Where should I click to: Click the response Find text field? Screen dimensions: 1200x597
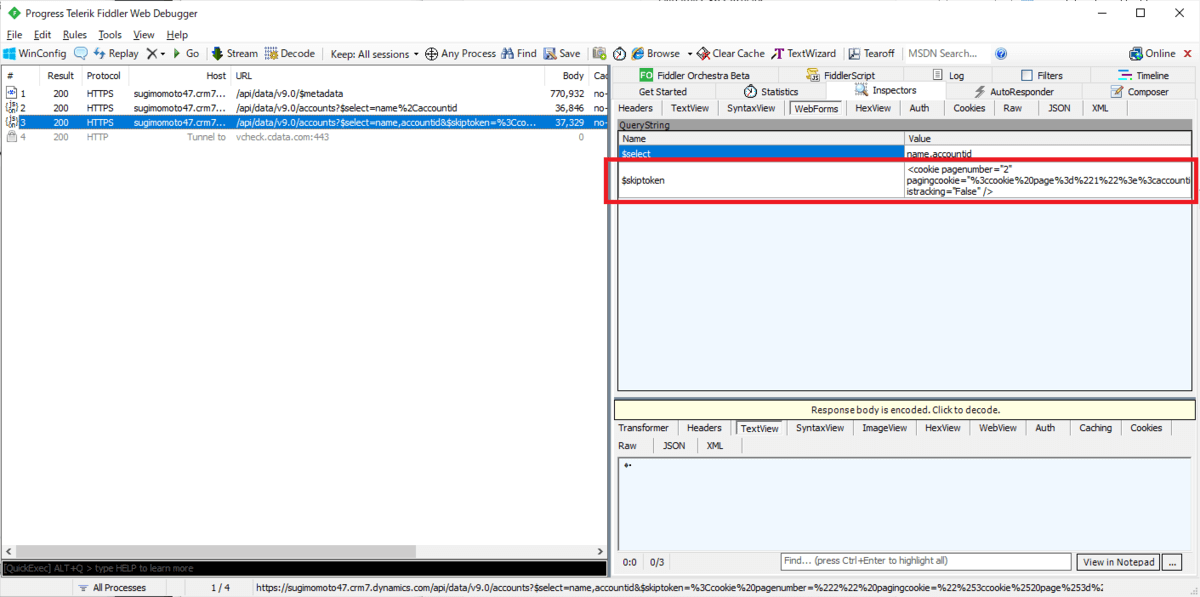tap(925, 561)
